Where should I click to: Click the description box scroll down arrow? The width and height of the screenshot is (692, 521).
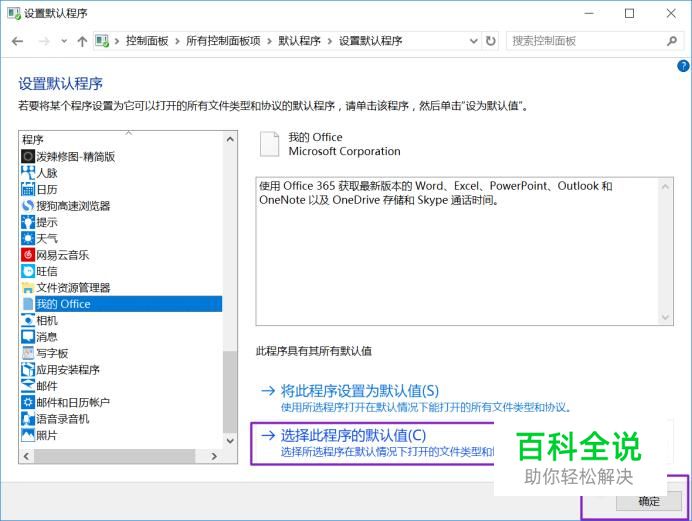(665, 317)
